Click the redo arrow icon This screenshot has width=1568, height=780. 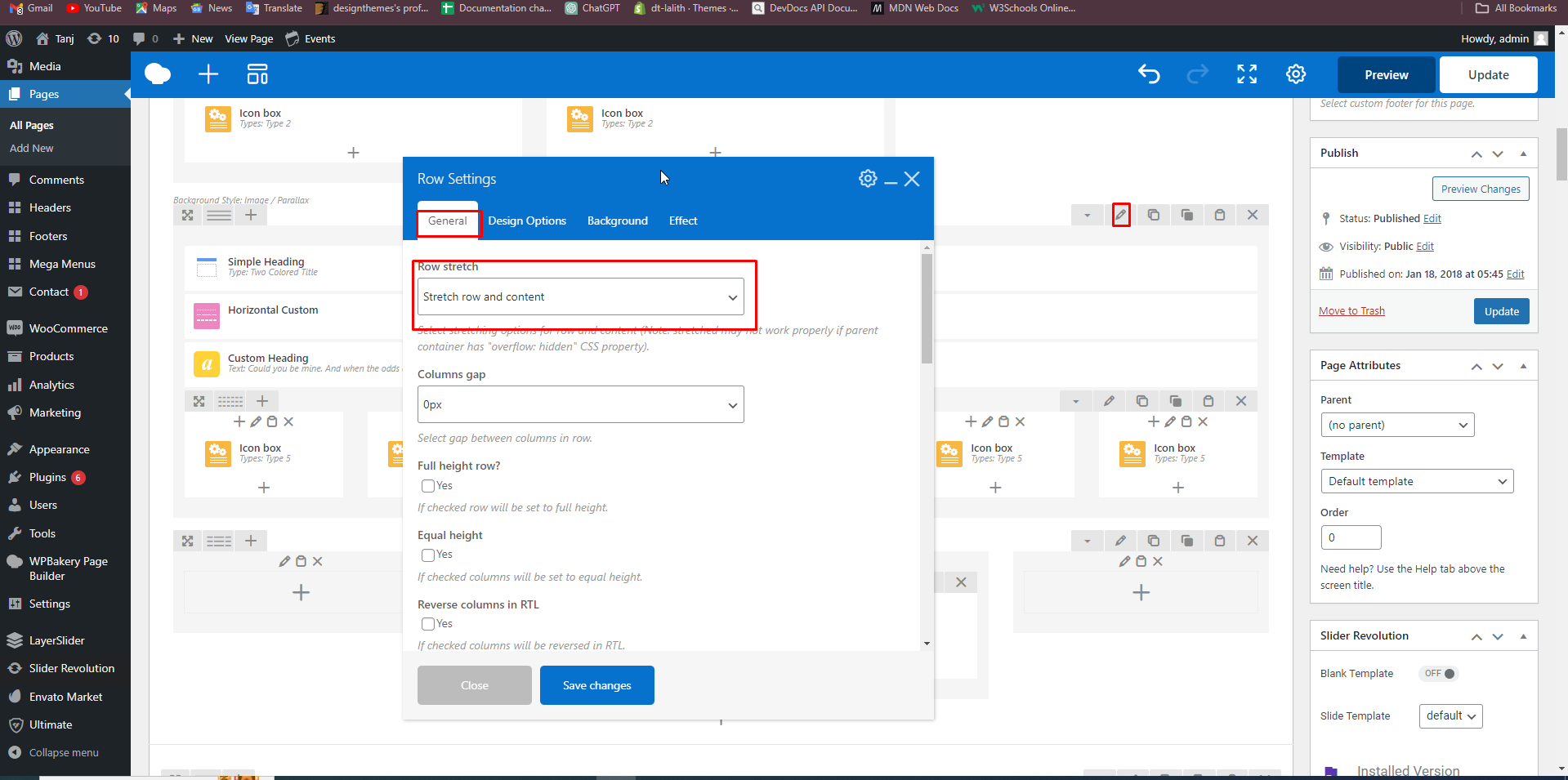(x=1198, y=74)
